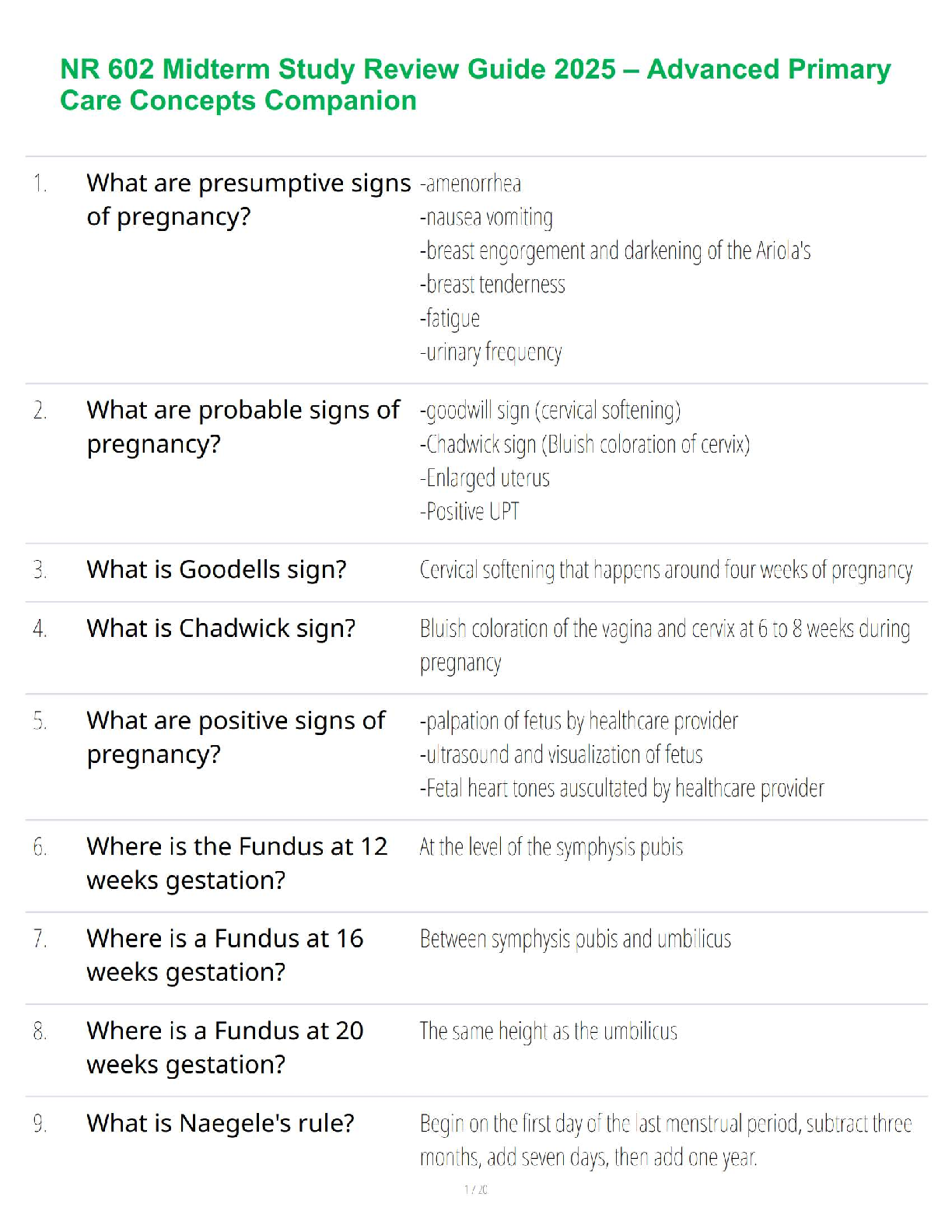Screen dimensions: 952x1232
Task: Click the "What is Chadwick sign?" question
Action: (221, 628)
